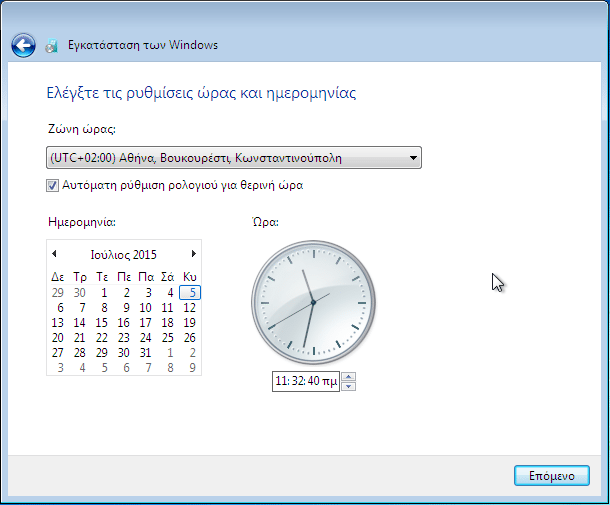
Task: Show previous month in the calendar
Action: pos(54,254)
